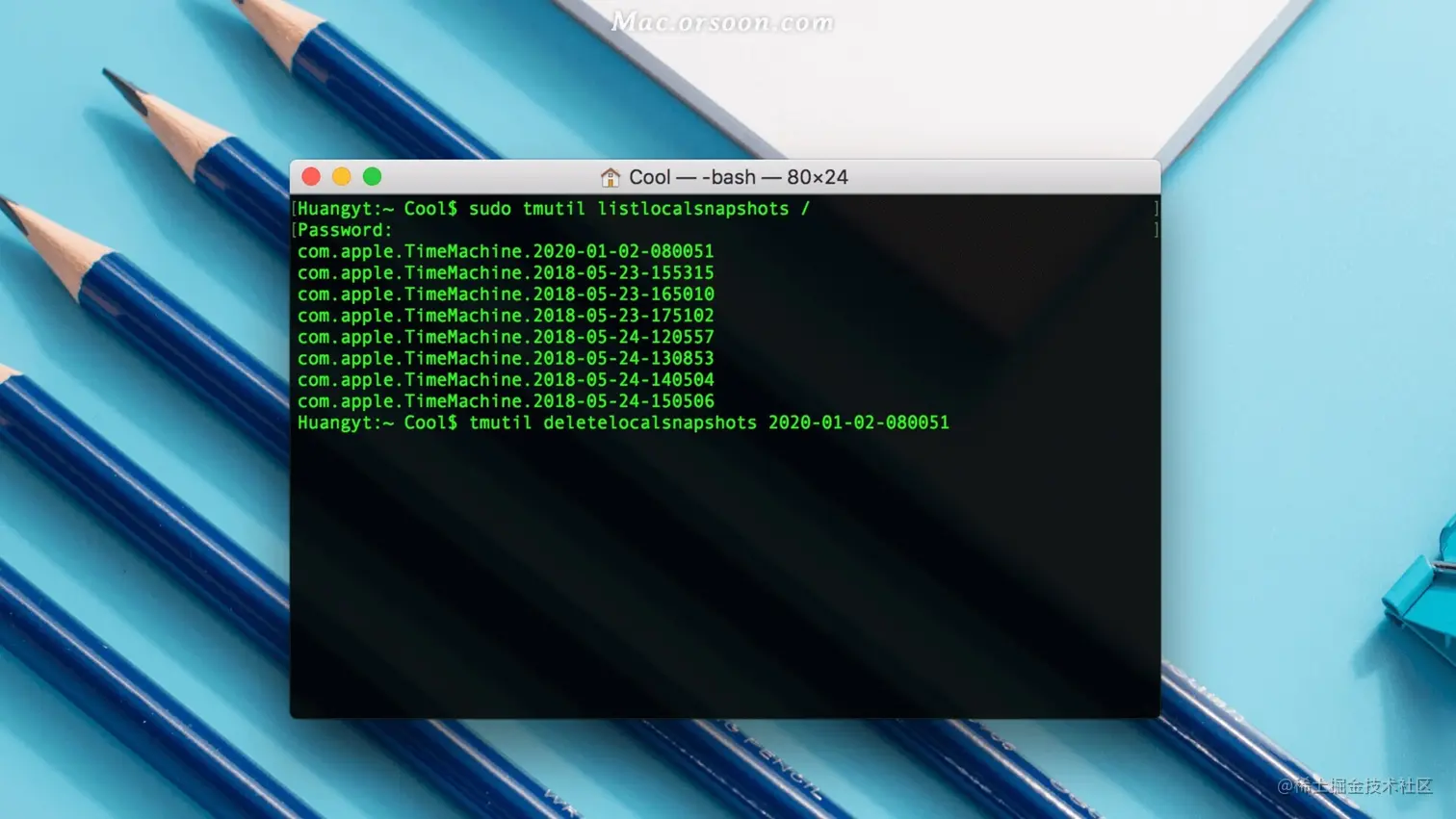This screenshot has width=1456, height=819.
Task: Minimize Terminal using the yellow button
Action: [342, 177]
